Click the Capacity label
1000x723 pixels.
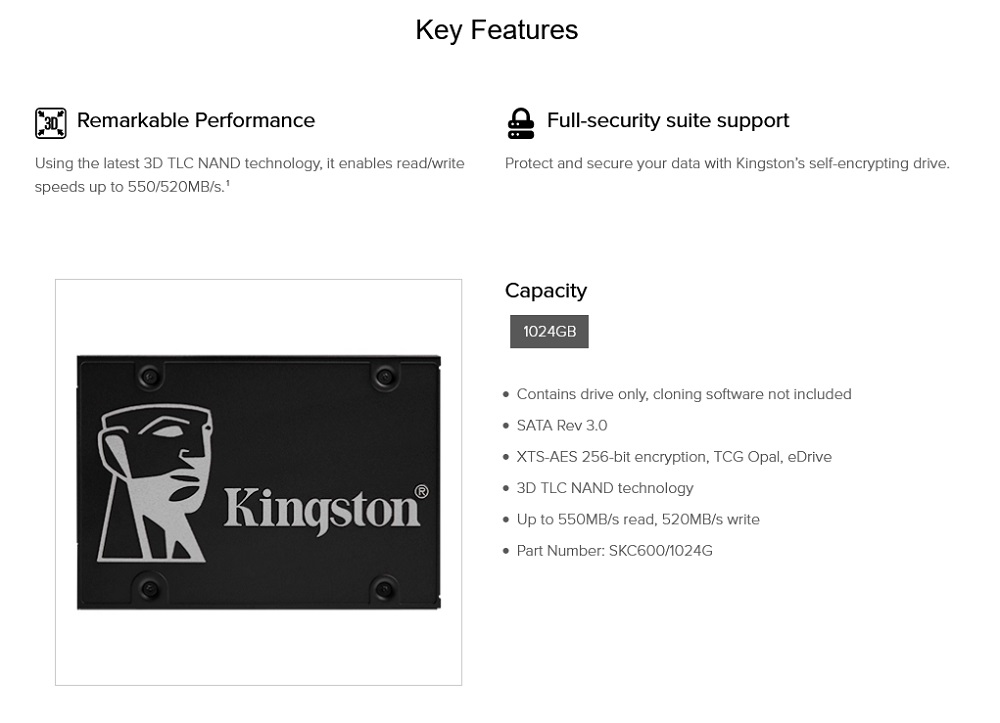point(546,291)
